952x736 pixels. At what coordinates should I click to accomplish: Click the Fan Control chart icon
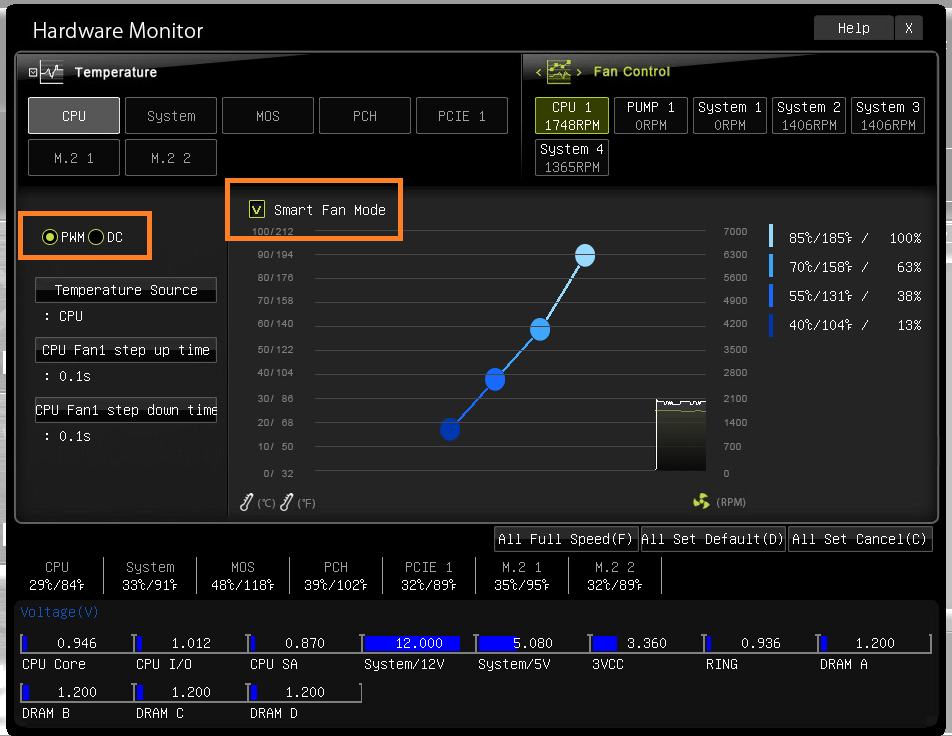pyautogui.click(x=559, y=72)
